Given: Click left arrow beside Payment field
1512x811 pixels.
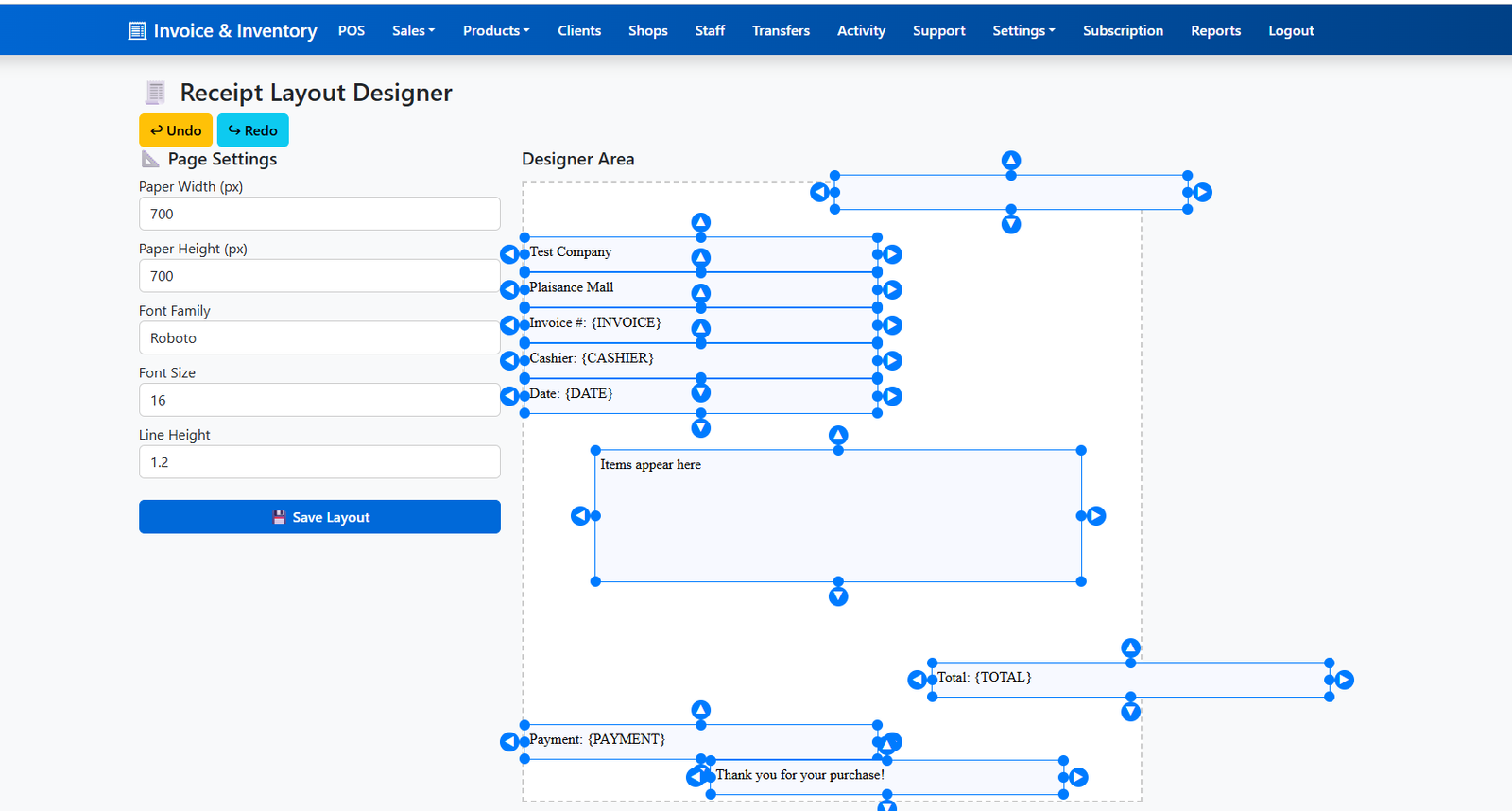Looking at the screenshot, I should tap(508, 742).
